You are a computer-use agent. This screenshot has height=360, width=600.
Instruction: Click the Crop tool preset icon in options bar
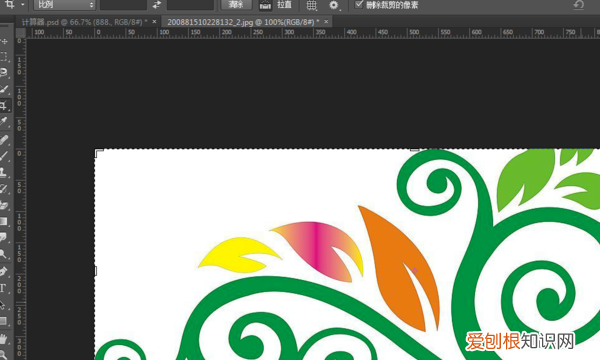(x=10, y=5)
